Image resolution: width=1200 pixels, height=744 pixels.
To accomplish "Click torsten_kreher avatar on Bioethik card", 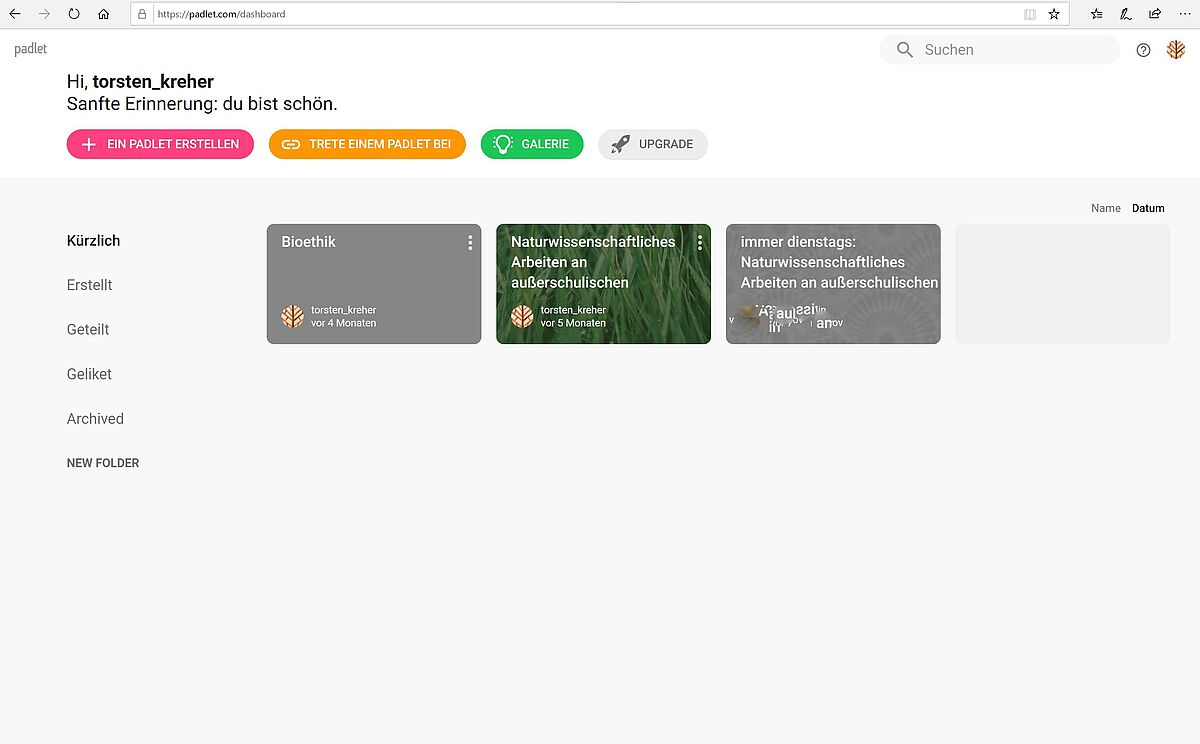I will [292, 317].
